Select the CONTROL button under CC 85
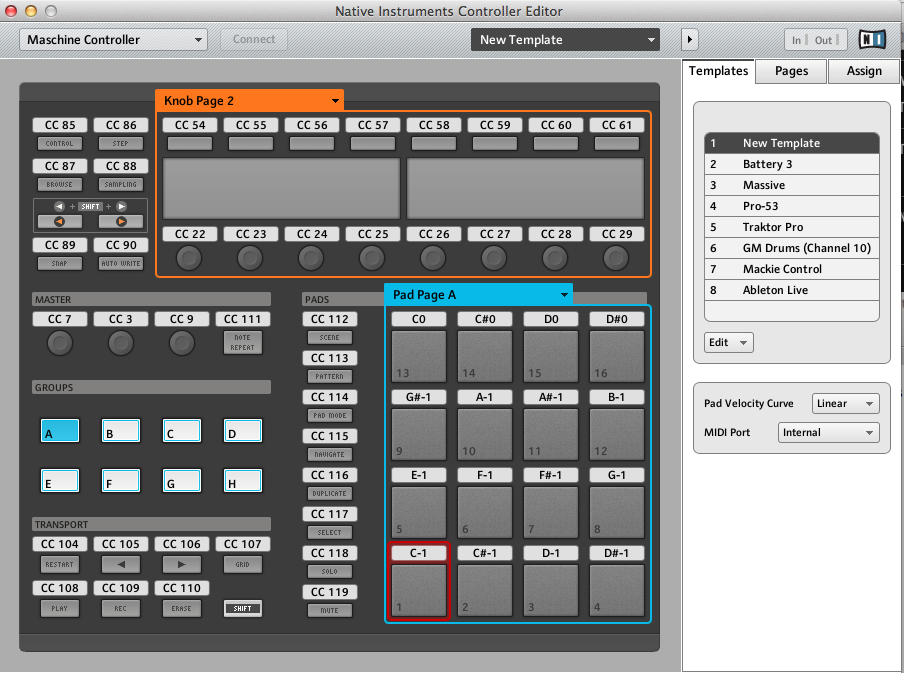Screen dimensions: 904x673 point(60,144)
